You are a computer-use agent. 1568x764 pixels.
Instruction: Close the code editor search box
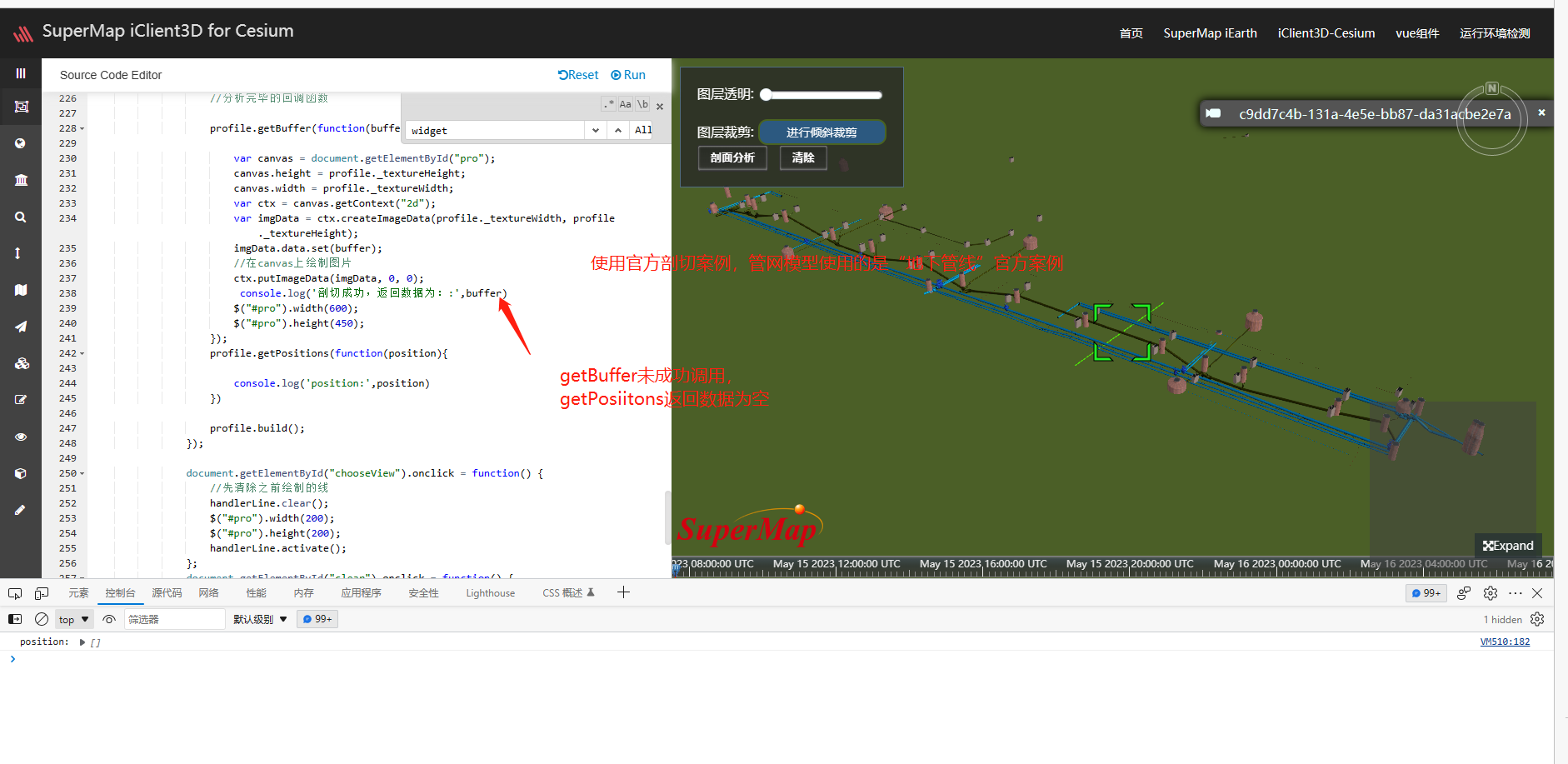coord(660,107)
